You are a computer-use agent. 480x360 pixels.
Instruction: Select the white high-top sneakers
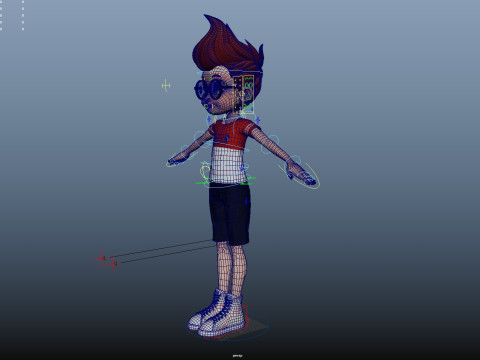pos(218,315)
